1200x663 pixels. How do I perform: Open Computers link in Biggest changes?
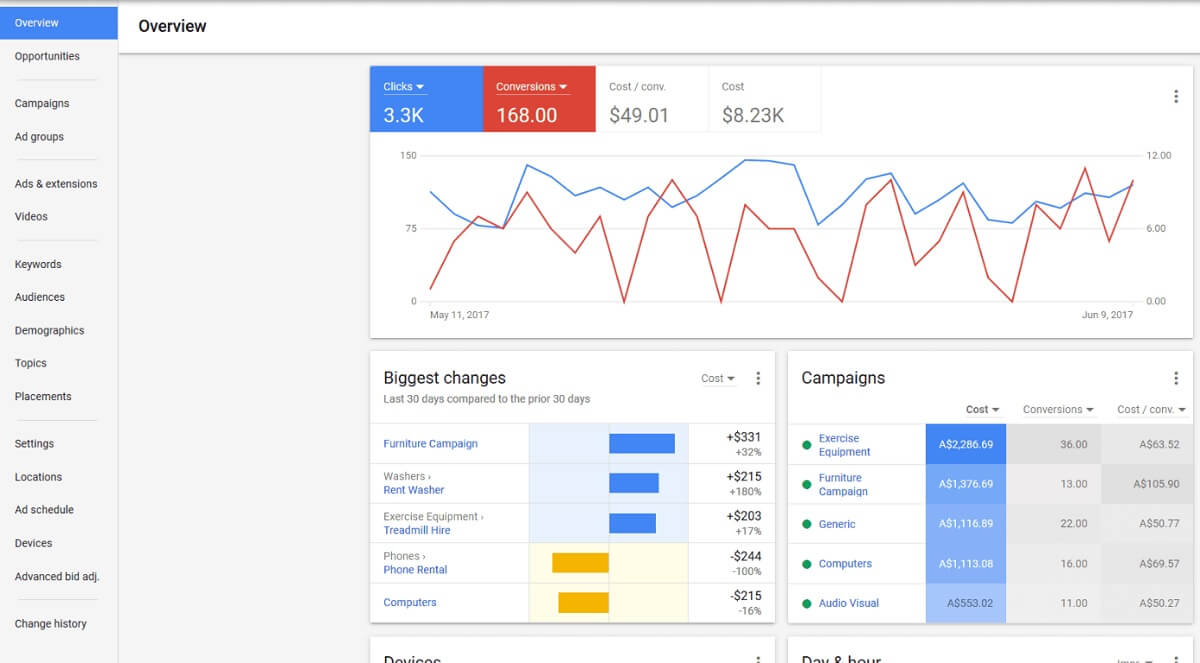(410, 603)
